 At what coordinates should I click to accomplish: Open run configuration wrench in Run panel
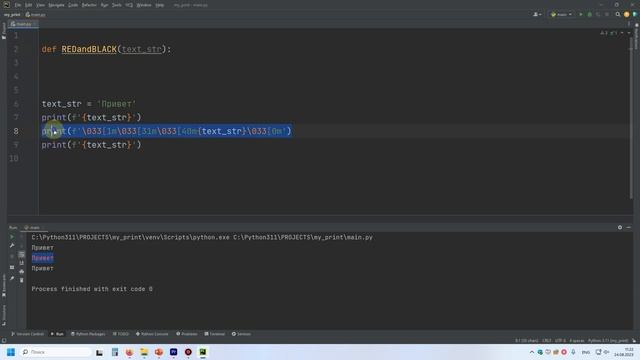coord(12,245)
